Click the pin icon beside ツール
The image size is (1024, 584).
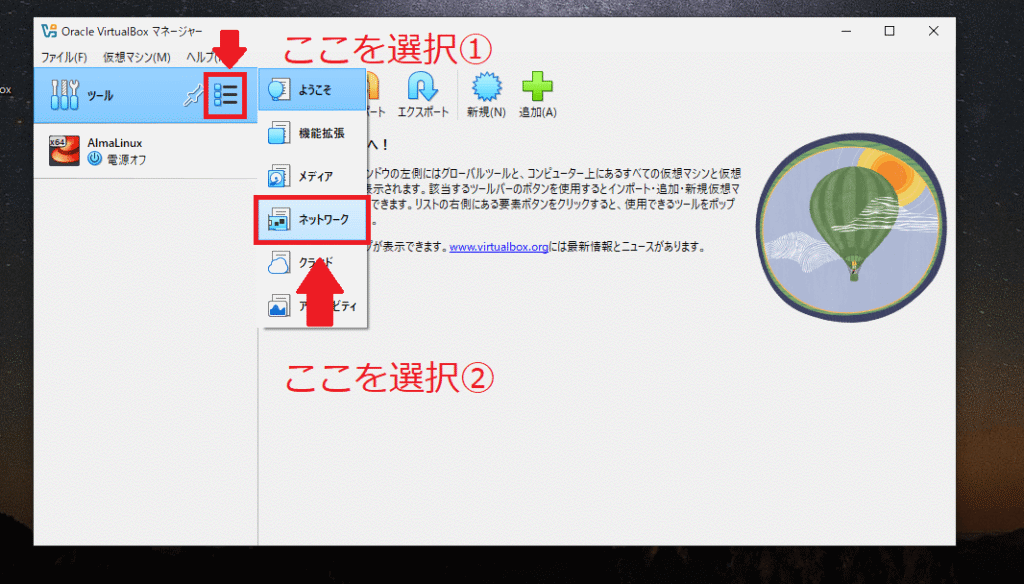click(x=193, y=96)
